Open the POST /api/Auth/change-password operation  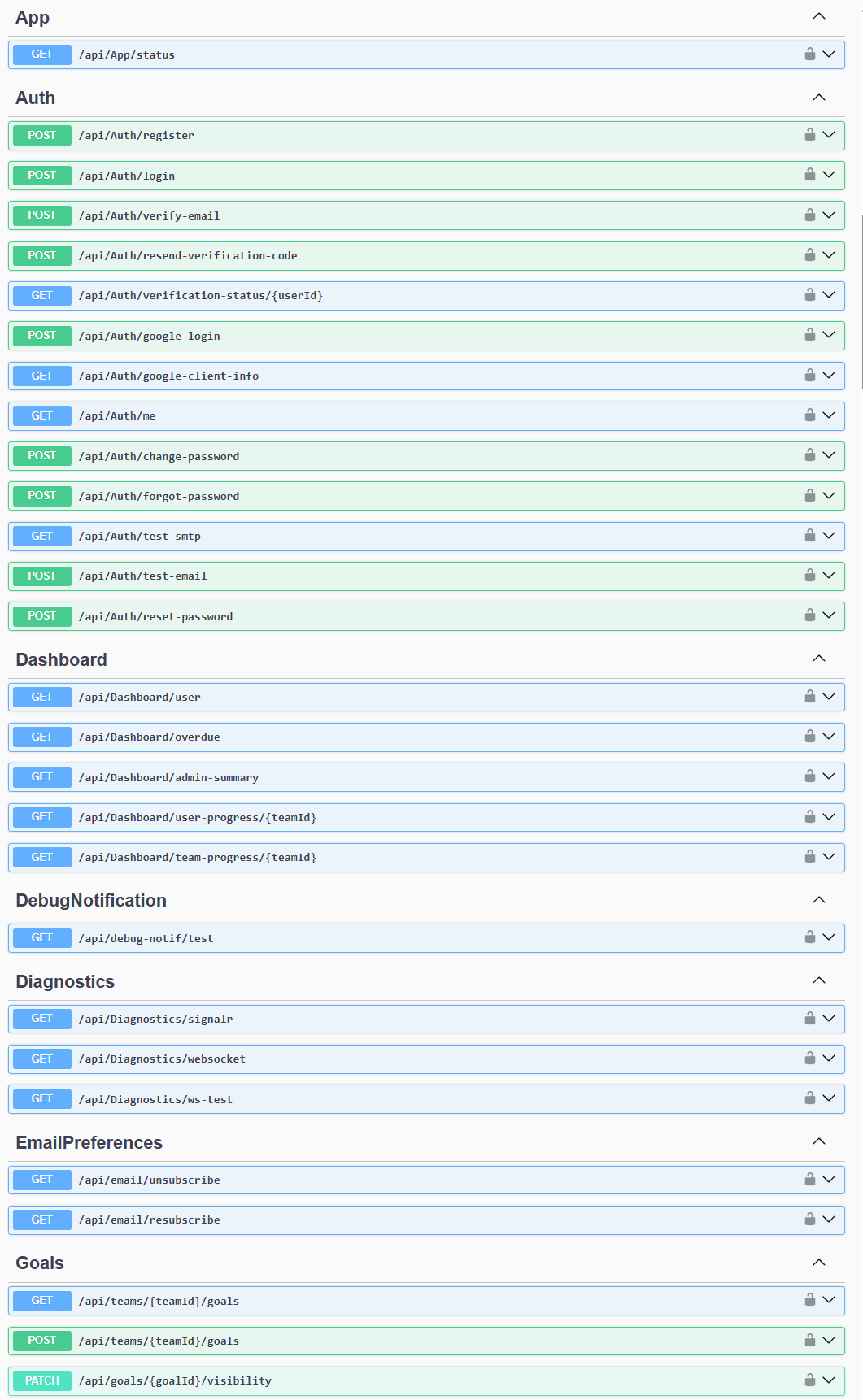pyautogui.click(x=159, y=456)
